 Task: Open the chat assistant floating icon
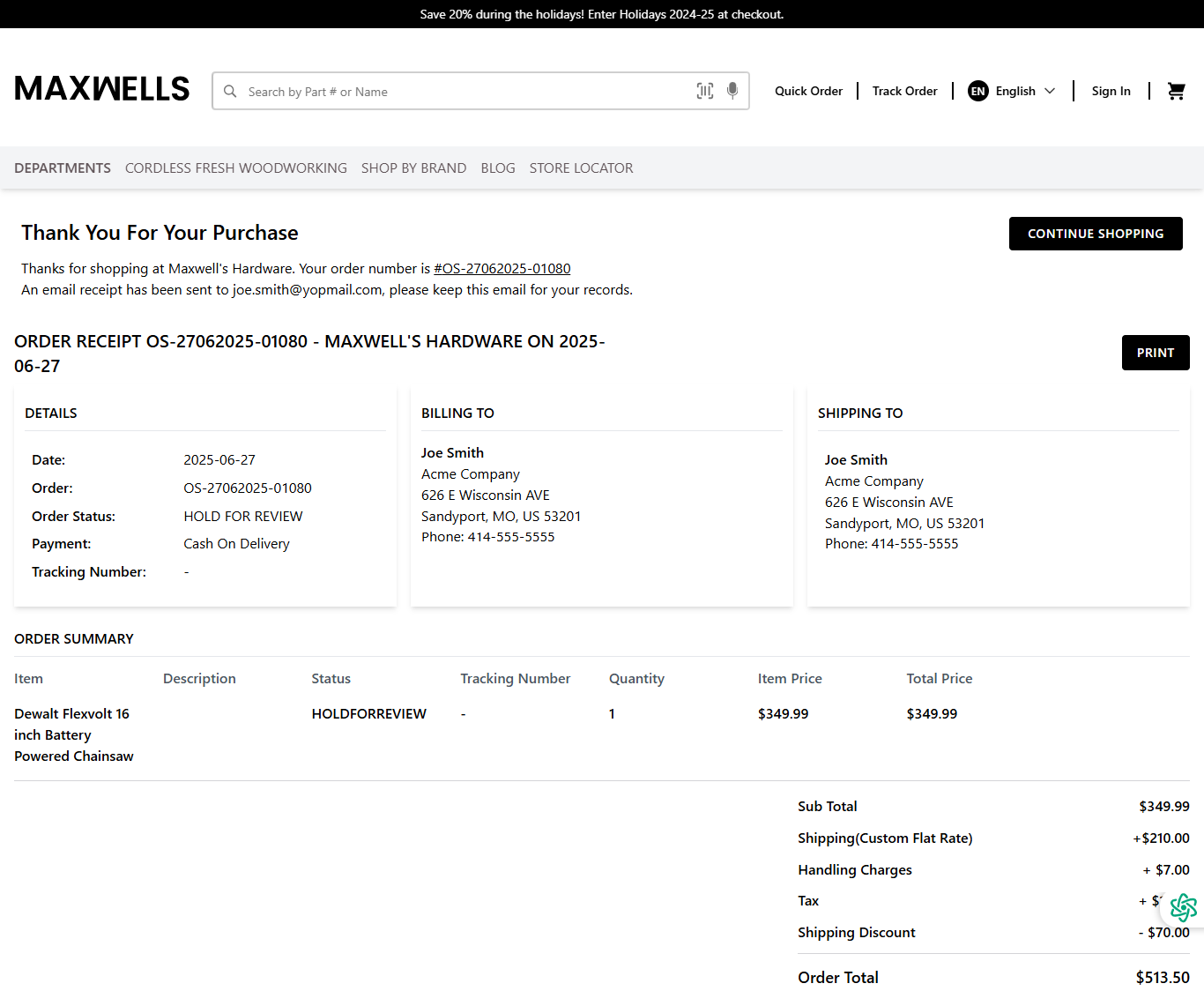point(1183,906)
